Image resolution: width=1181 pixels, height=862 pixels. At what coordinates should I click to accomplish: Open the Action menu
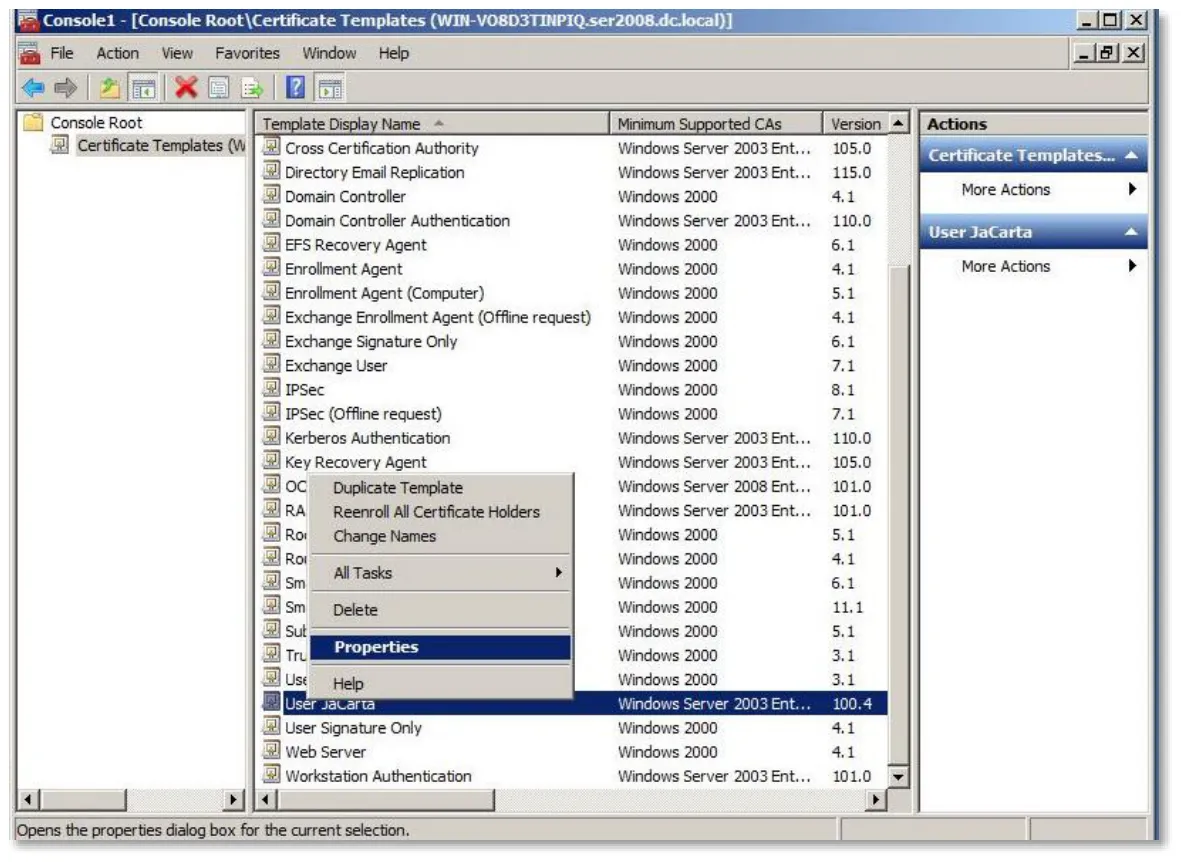(x=117, y=53)
